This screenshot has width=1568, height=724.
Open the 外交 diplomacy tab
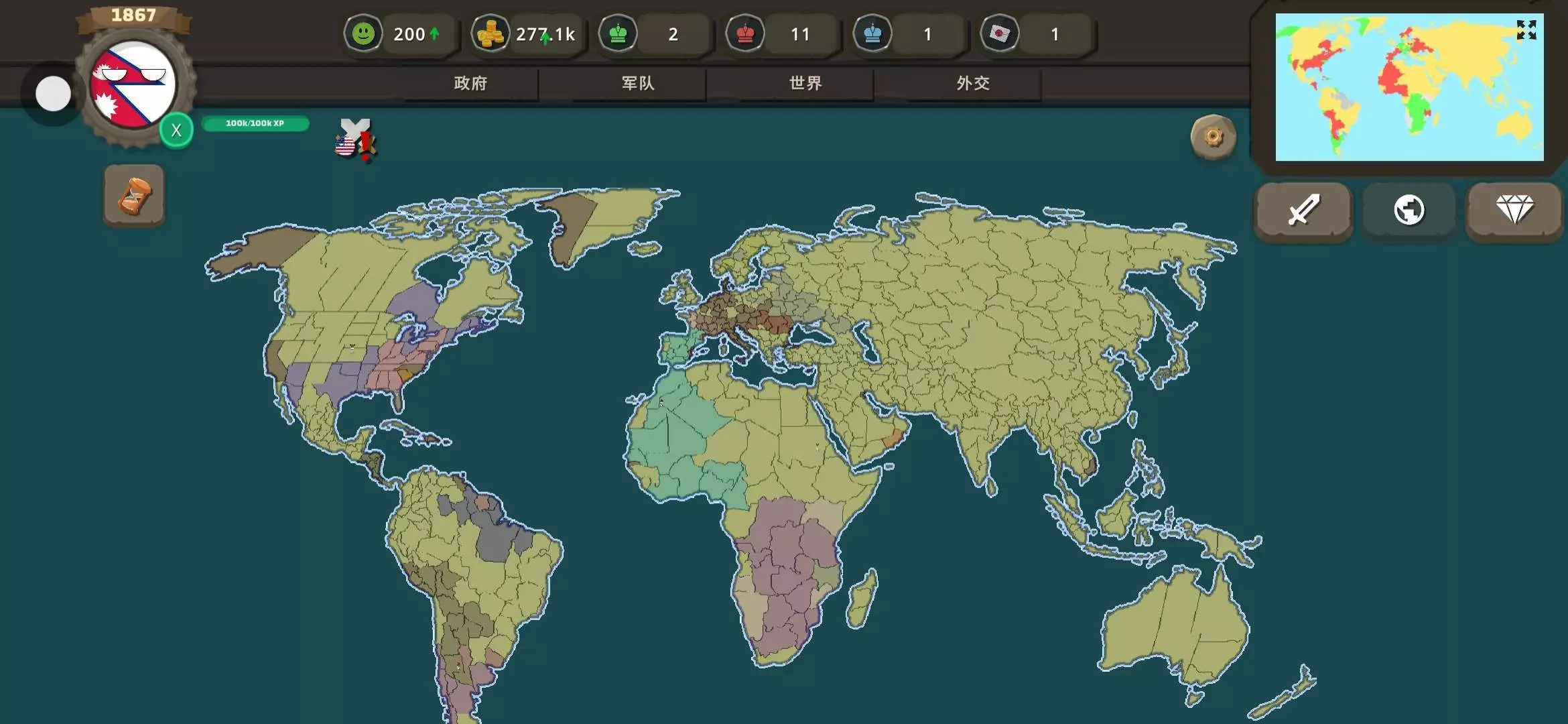973,83
